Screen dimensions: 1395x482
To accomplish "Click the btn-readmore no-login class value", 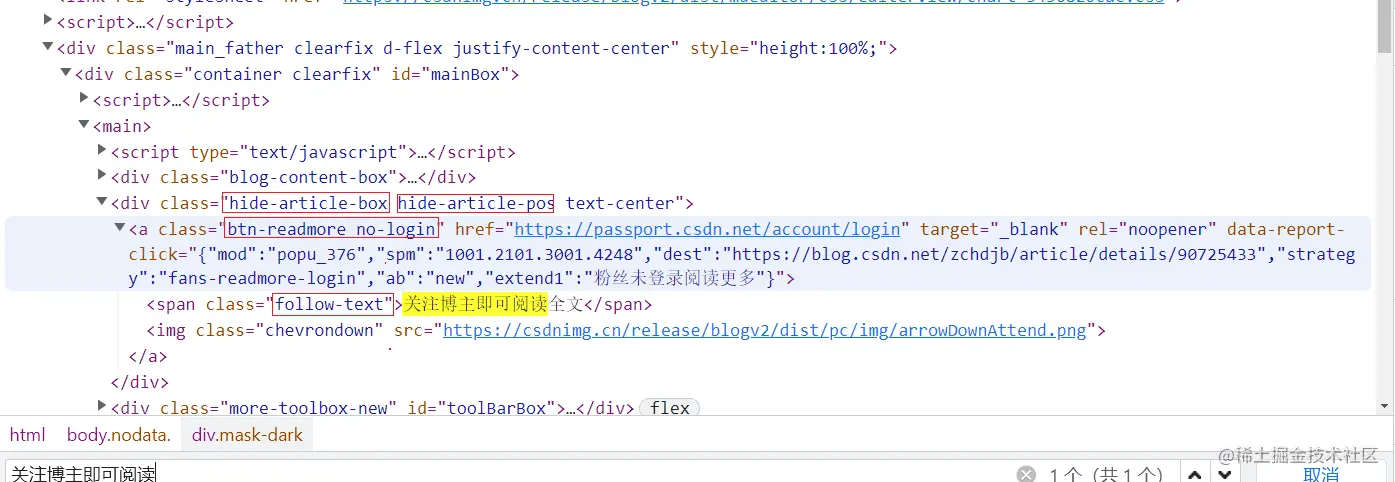I will [x=332, y=230].
